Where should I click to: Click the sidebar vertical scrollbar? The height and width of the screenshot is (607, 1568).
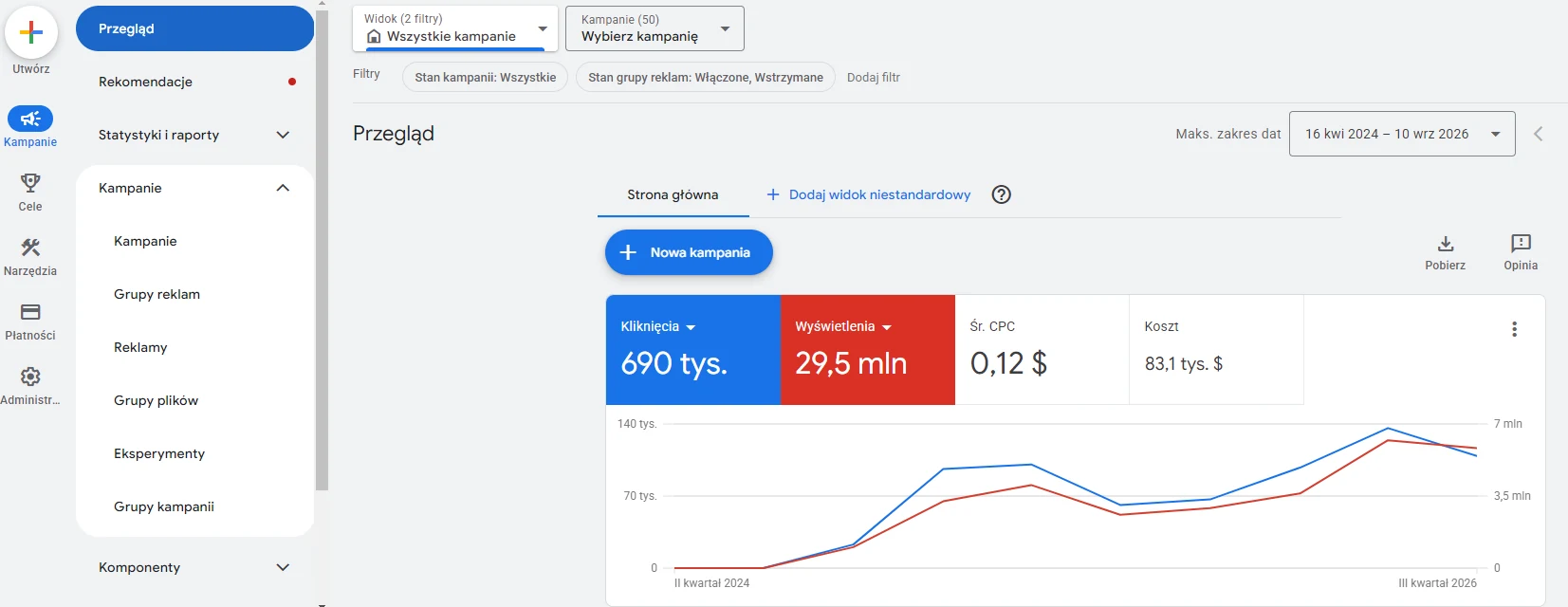click(x=323, y=250)
